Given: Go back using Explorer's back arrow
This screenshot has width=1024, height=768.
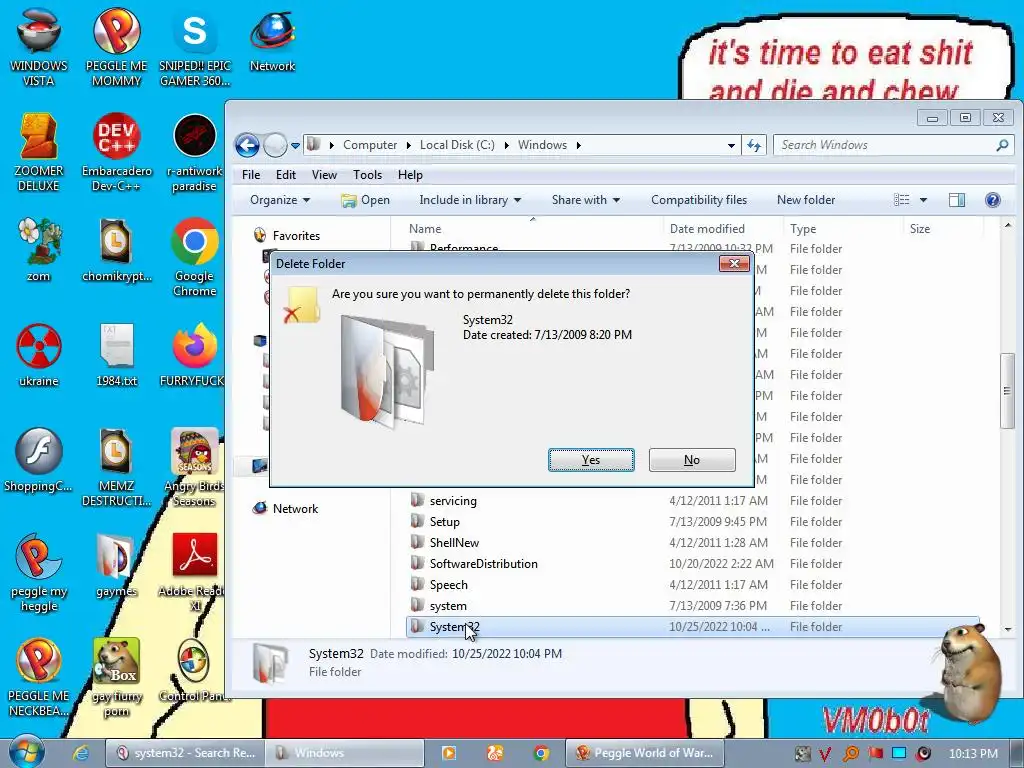Looking at the screenshot, I should pyautogui.click(x=248, y=145).
